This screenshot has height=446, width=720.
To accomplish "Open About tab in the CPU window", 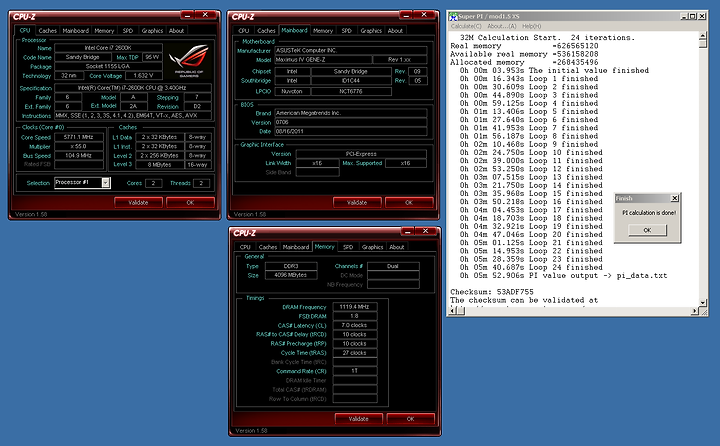I will [176, 31].
